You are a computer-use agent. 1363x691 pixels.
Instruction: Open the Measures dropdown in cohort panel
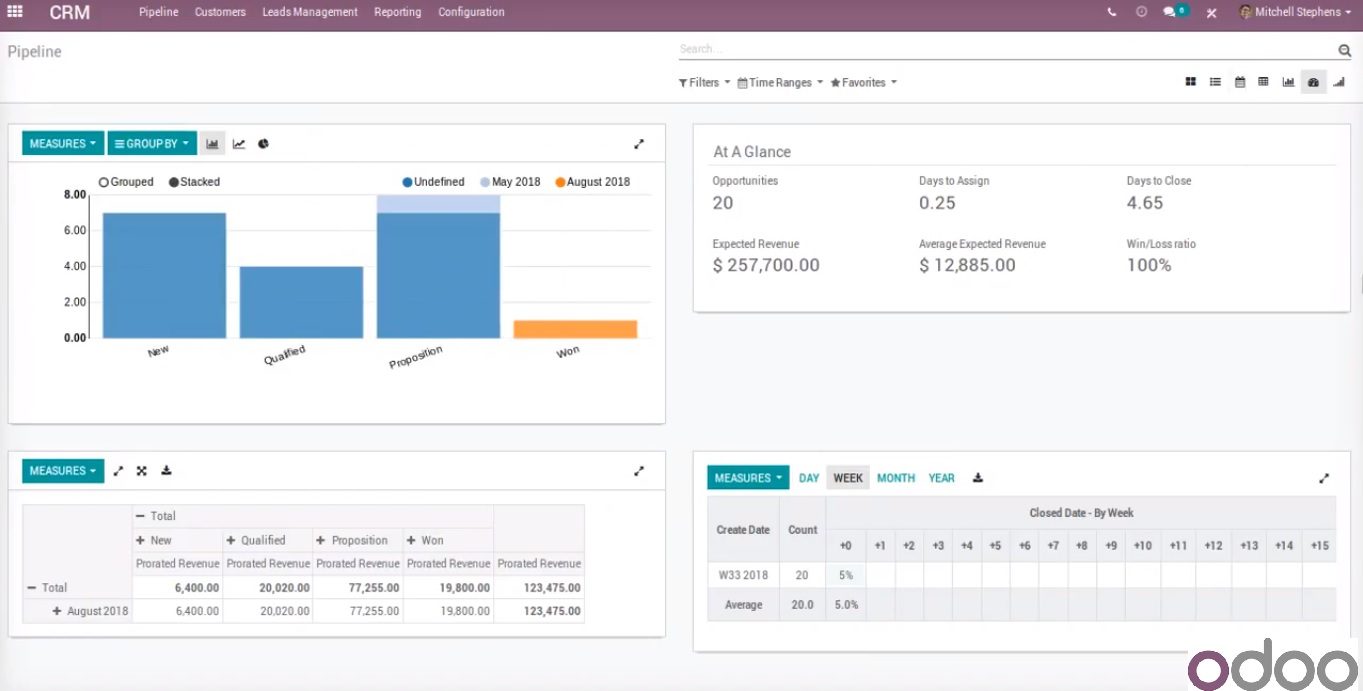coord(746,477)
